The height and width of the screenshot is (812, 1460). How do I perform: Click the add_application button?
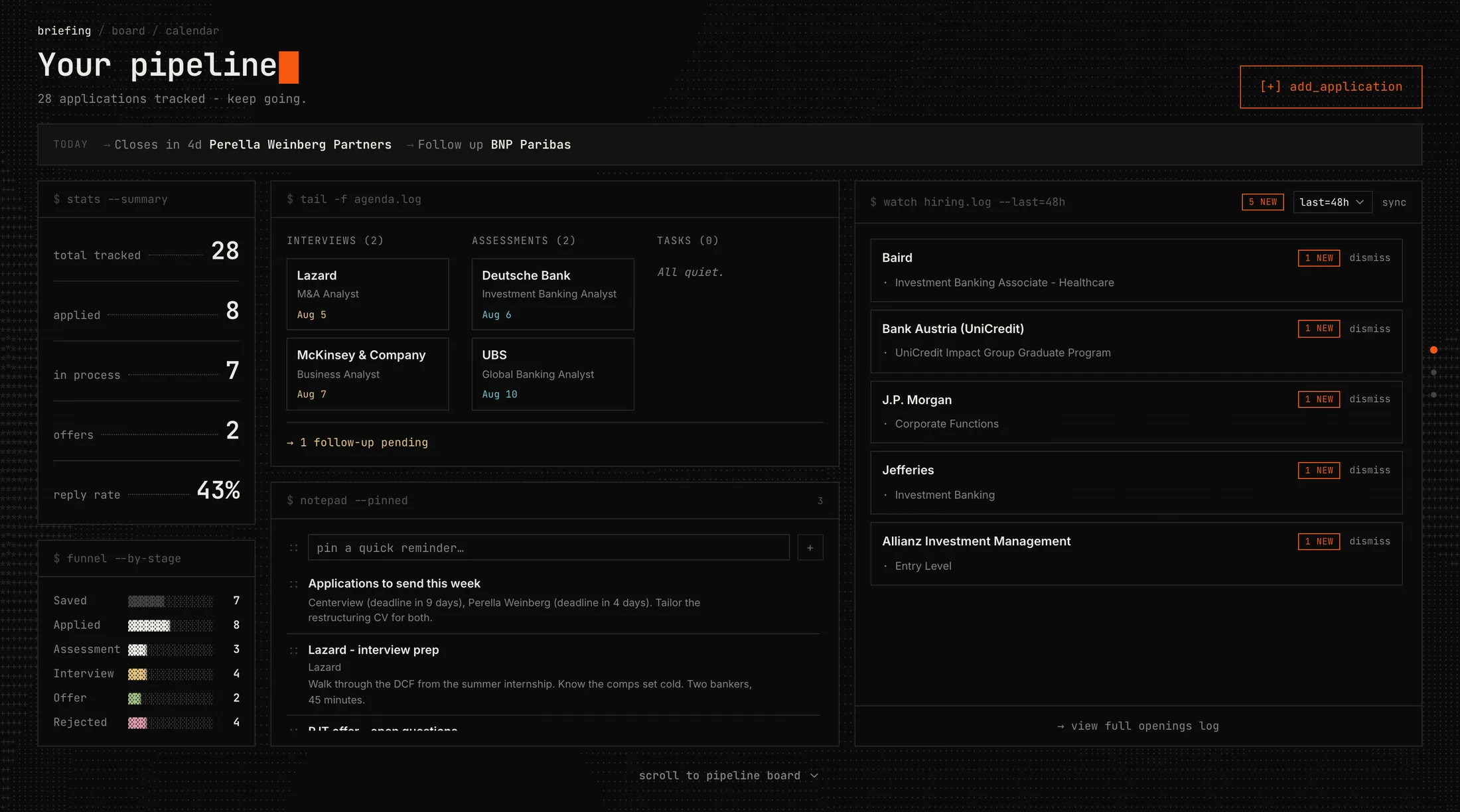1331,87
